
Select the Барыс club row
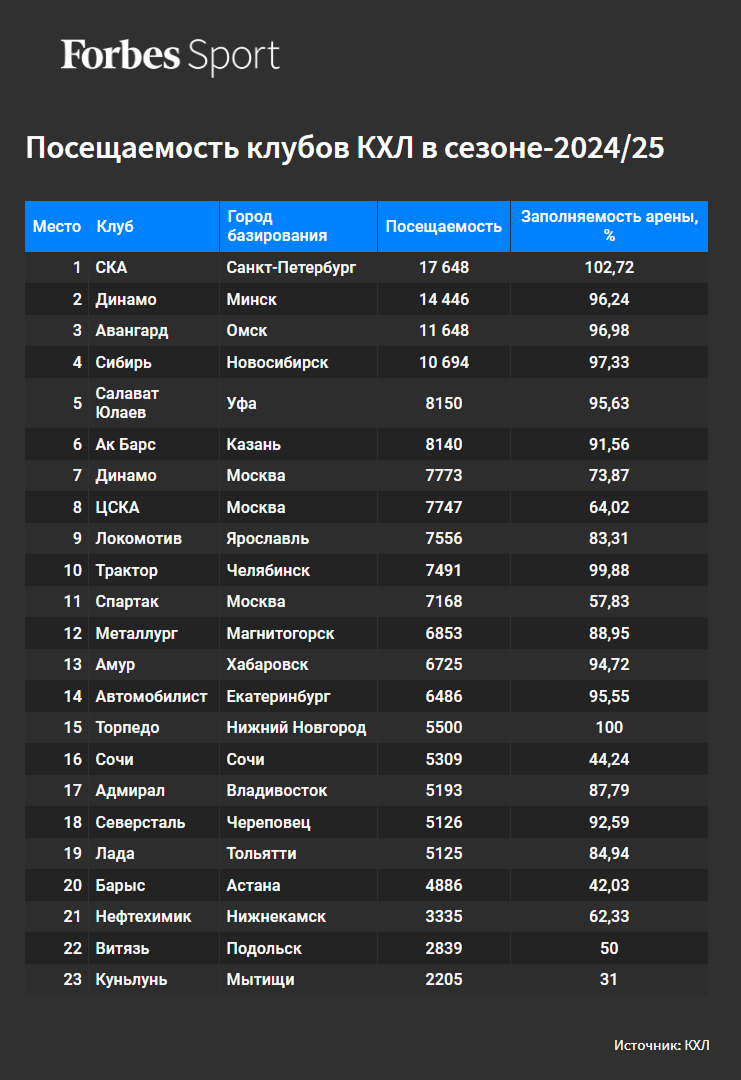coord(366,885)
